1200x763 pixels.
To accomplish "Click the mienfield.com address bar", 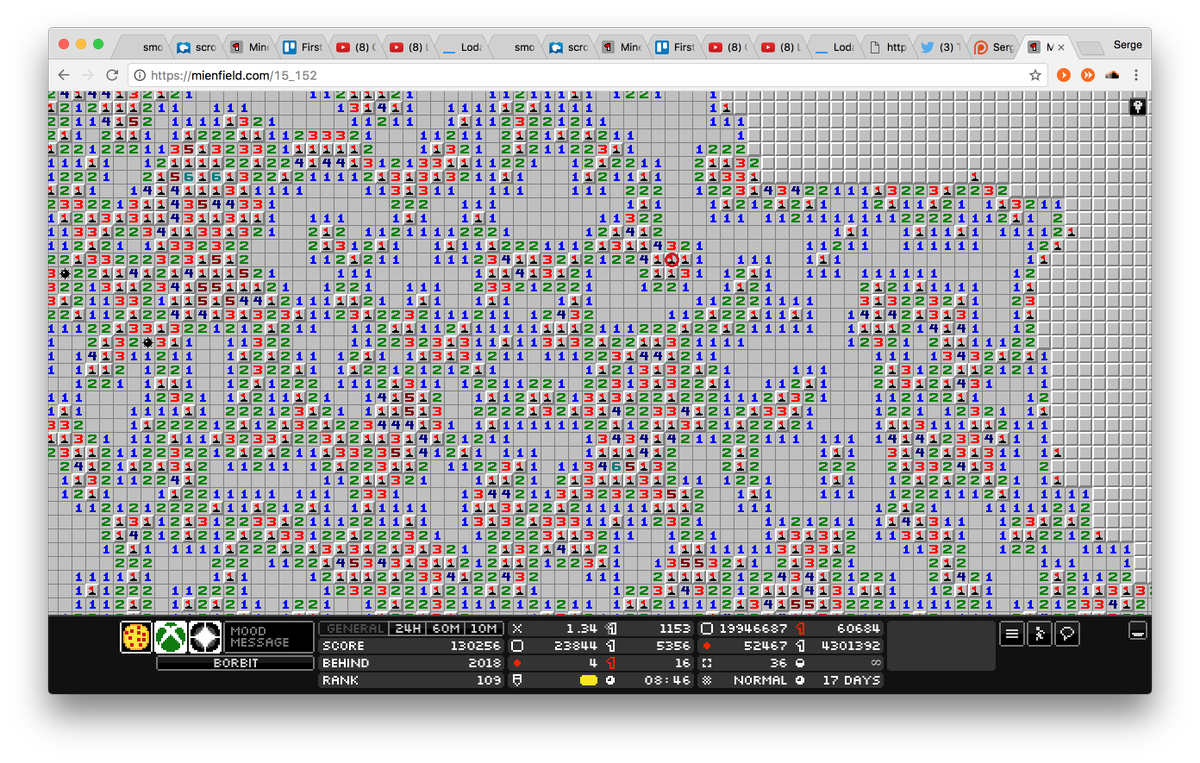I will [585, 75].
